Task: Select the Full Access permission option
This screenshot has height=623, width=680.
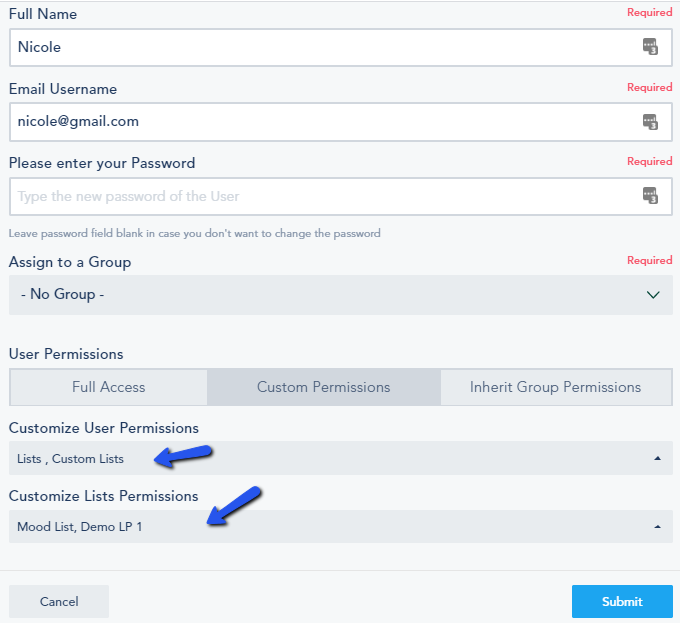Action: click(x=108, y=387)
